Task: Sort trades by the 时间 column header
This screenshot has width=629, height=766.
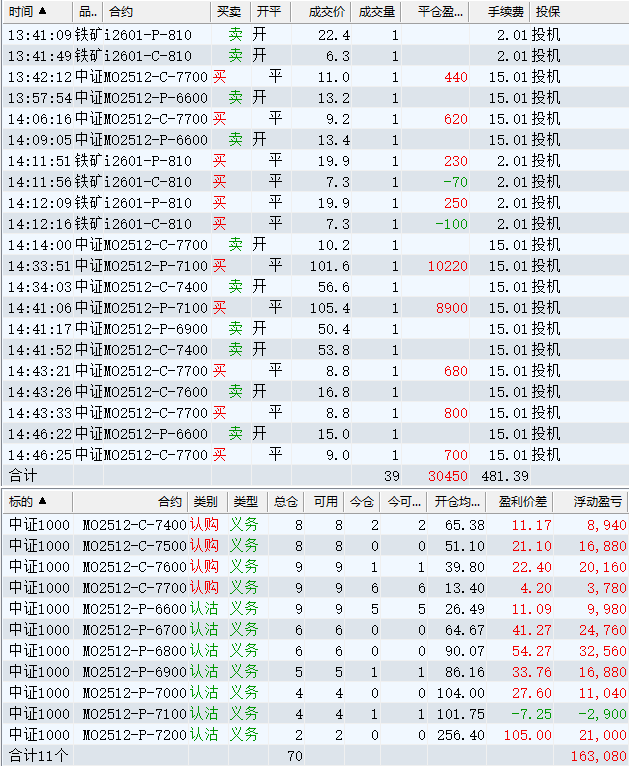Action: (x=38, y=11)
